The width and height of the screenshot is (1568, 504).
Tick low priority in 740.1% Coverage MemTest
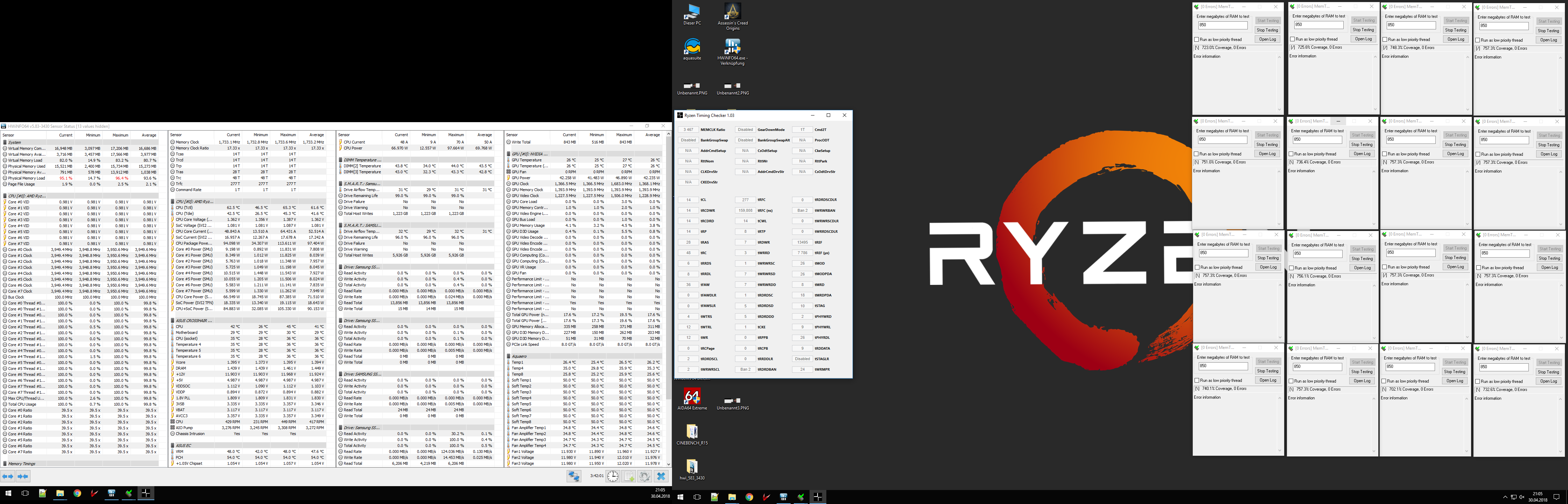point(1197,381)
